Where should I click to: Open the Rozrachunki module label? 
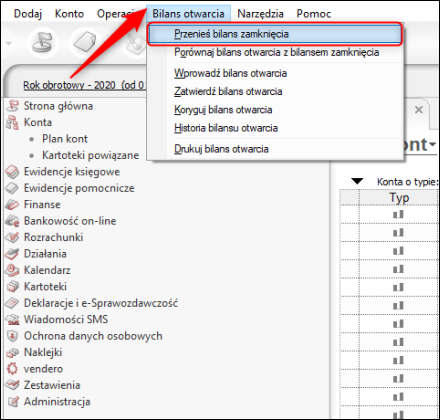(53, 237)
